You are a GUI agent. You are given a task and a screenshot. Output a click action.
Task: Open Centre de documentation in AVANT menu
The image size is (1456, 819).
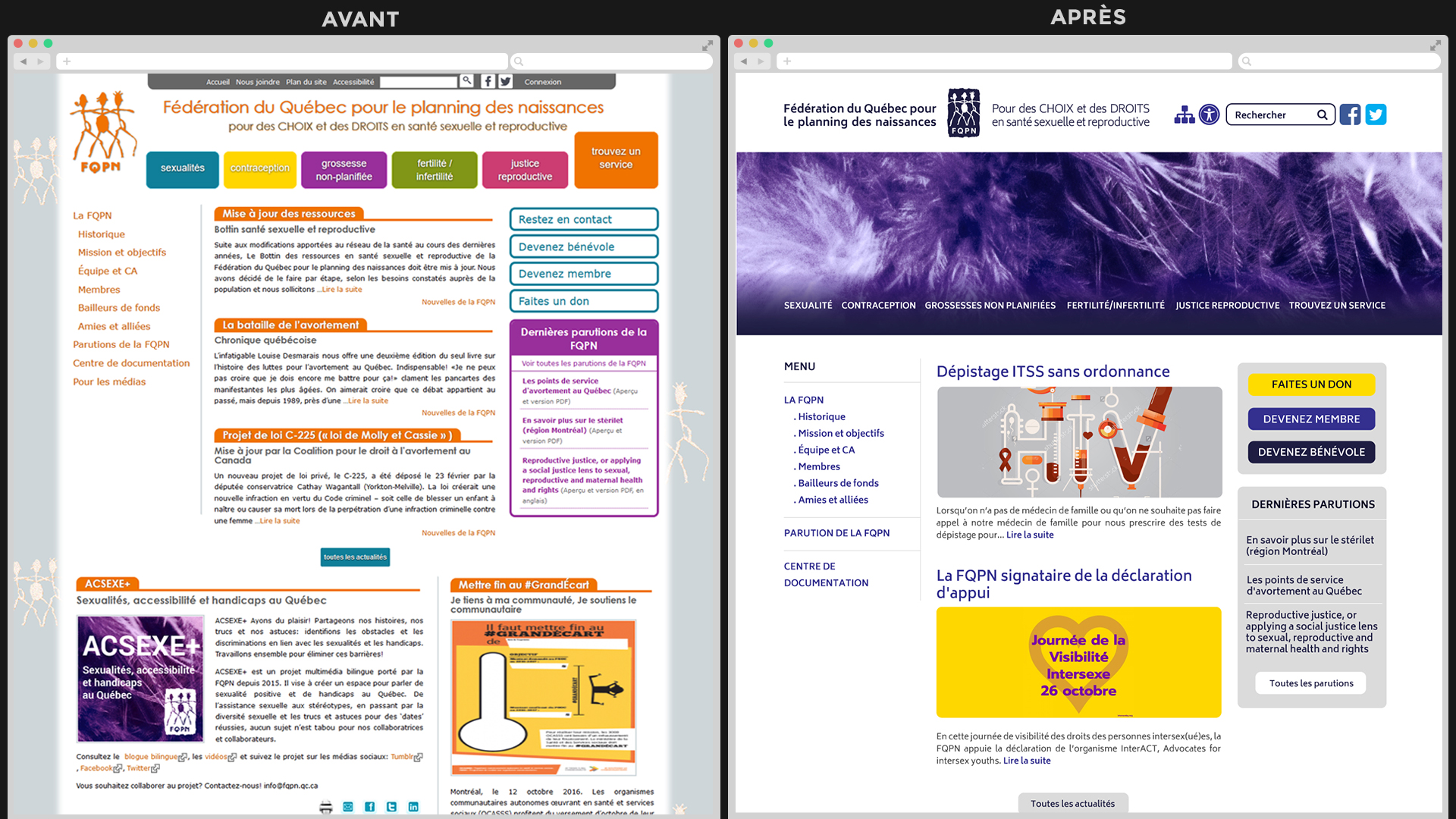click(131, 363)
